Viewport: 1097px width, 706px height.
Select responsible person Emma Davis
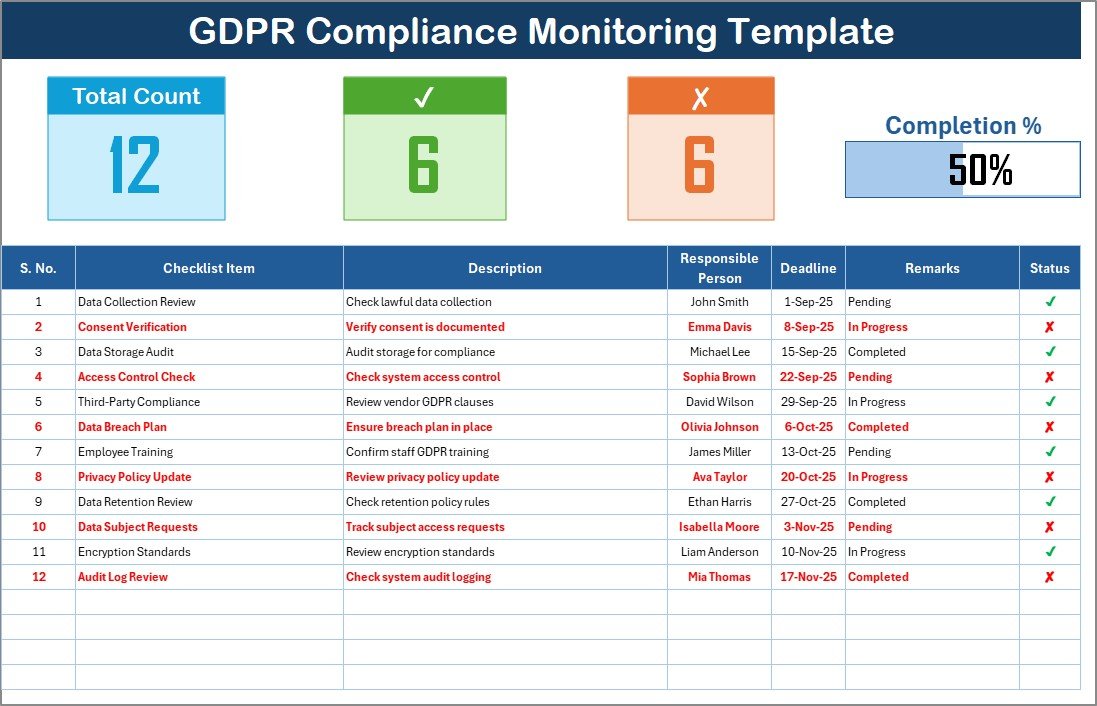pyautogui.click(x=719, y=327)
